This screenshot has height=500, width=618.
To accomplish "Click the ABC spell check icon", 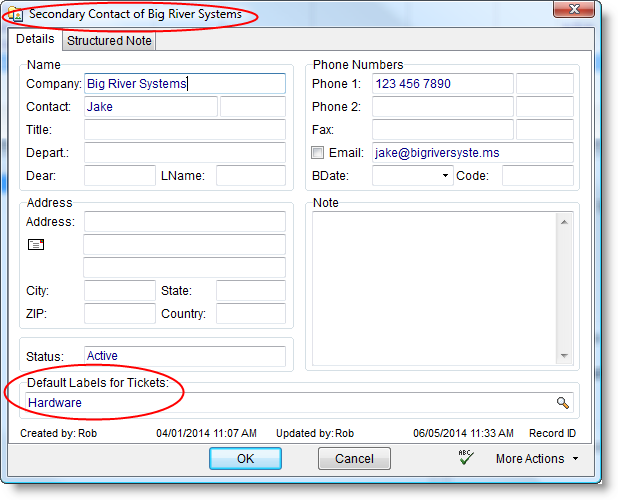I will (465, 458).
